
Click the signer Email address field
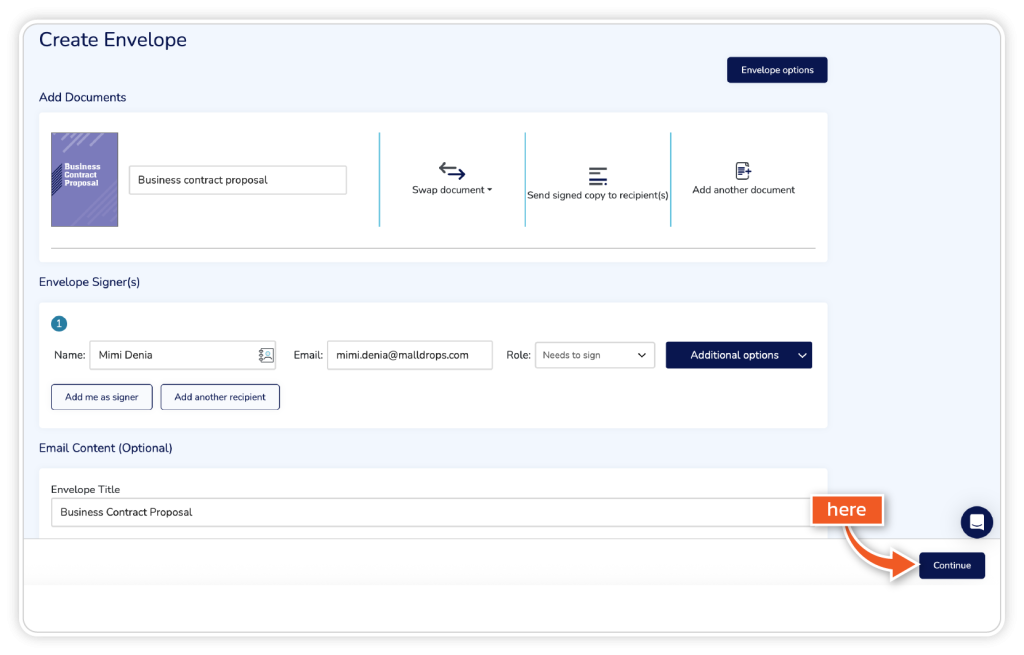click(x=409, y=355)
